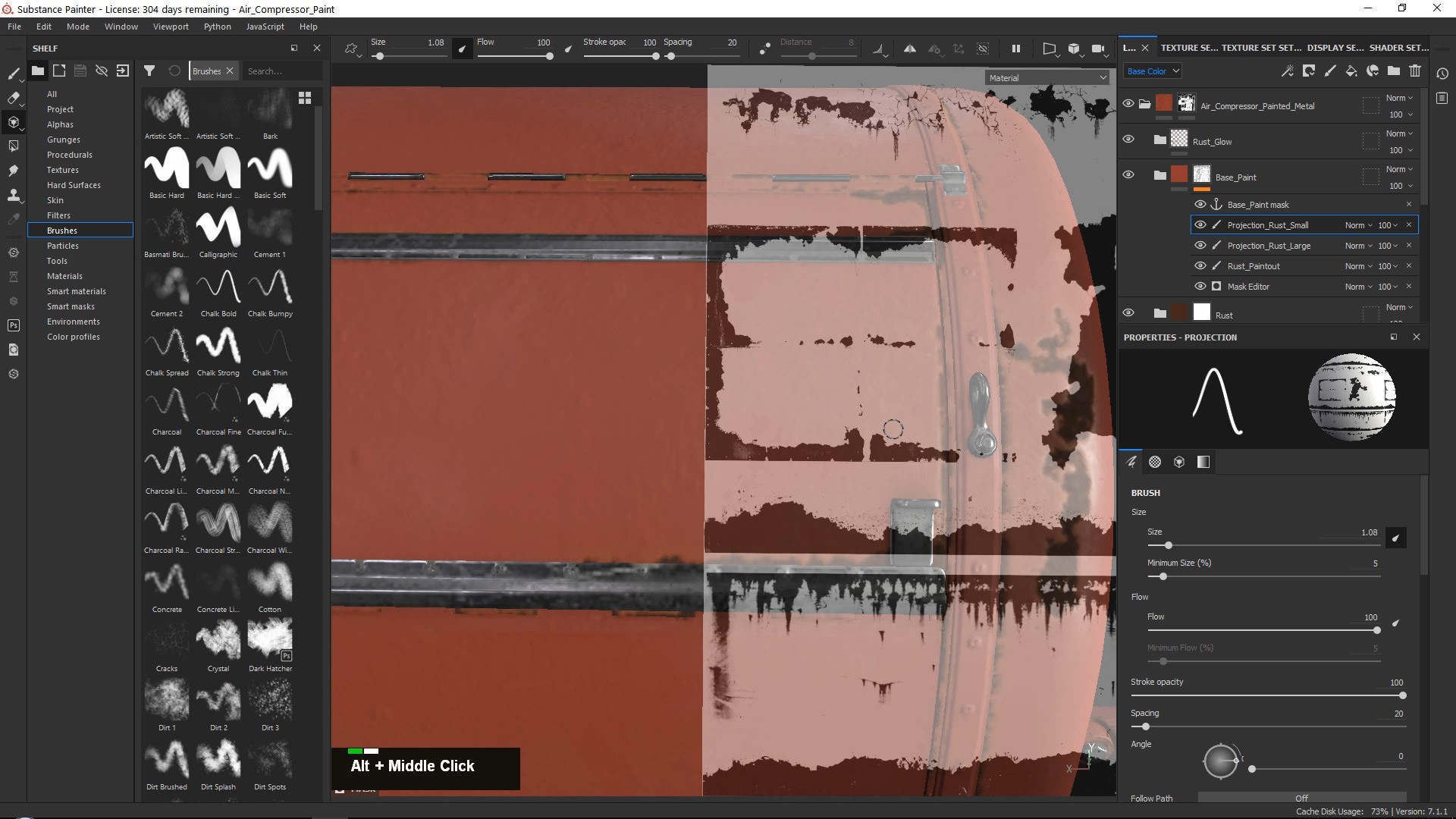1456x819 pixels.
Task: Open the Material viewport mode dropdown
Action: tap(1047, 78)
